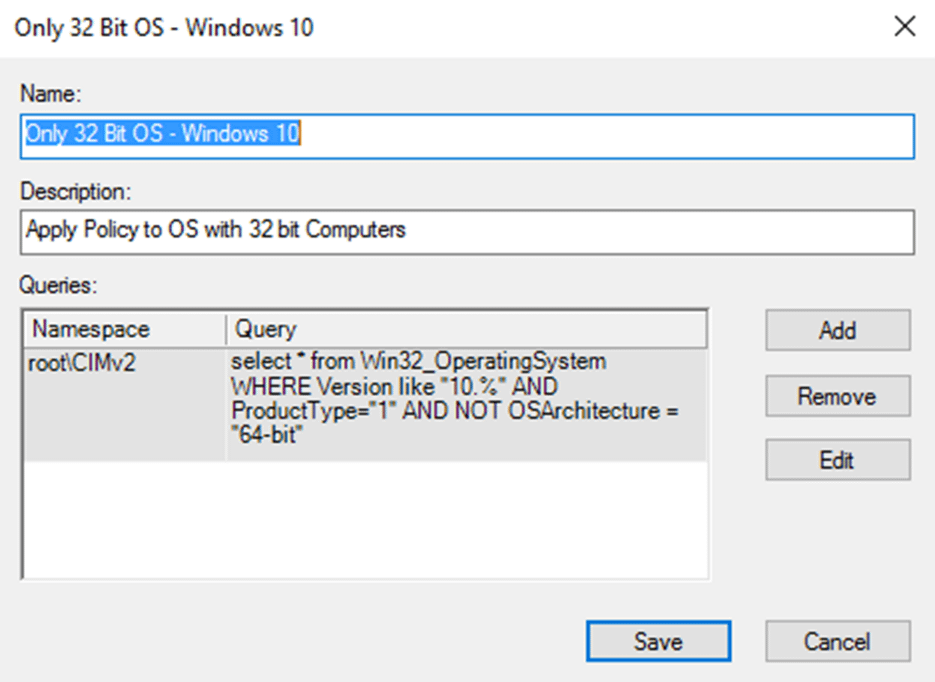Remove the selected query
The width and height of the screenshot is (935, 682).
point(838,396)
